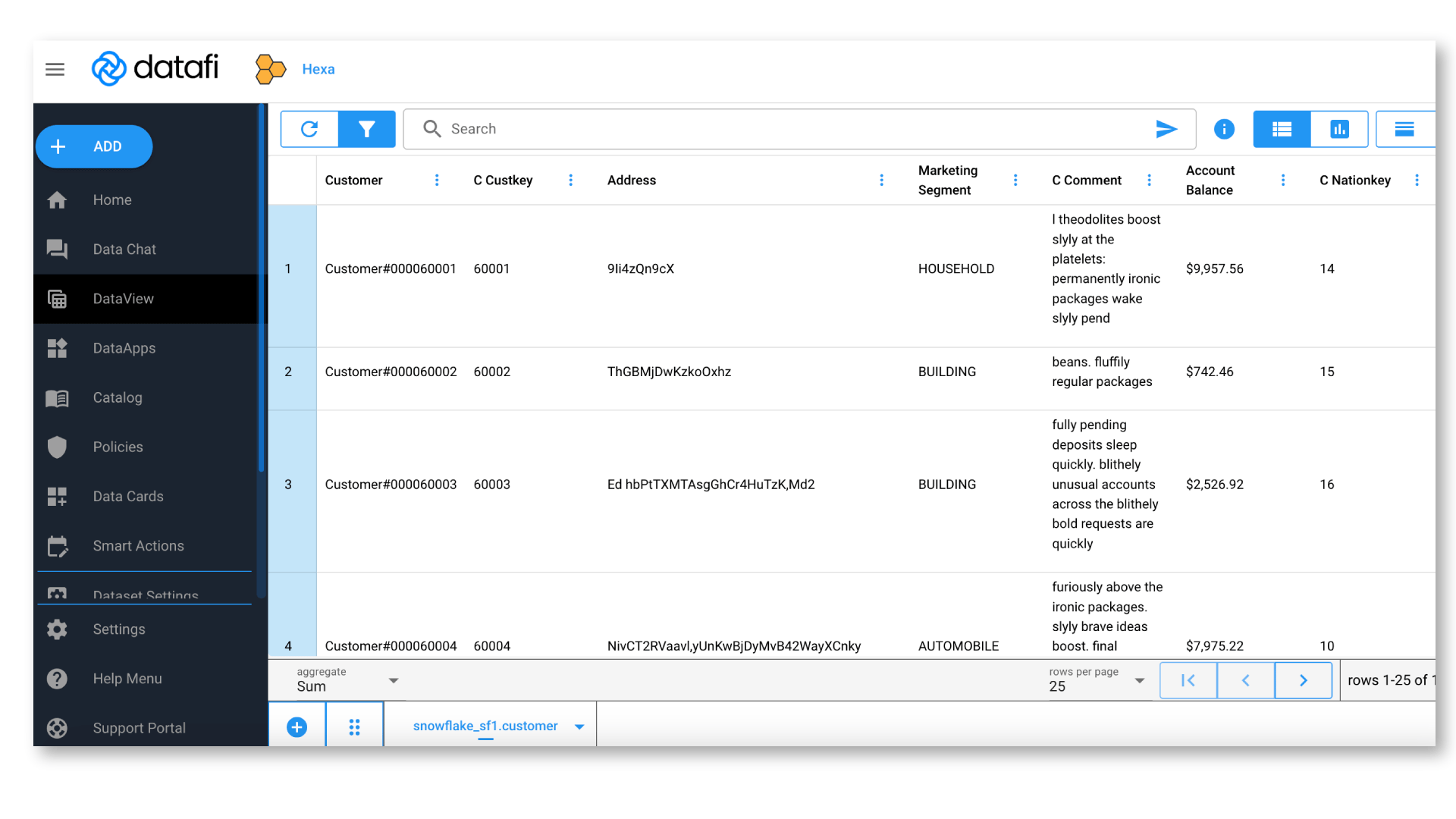Click the ADD button
Viewport: 1456px width, 819px height.
(94, 146)
